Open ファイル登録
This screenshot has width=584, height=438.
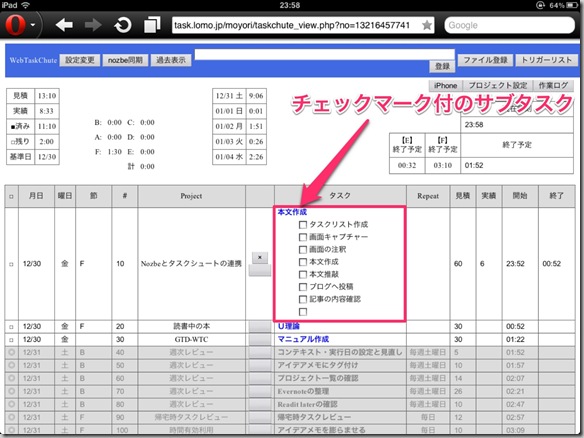(x=485, y=60)
